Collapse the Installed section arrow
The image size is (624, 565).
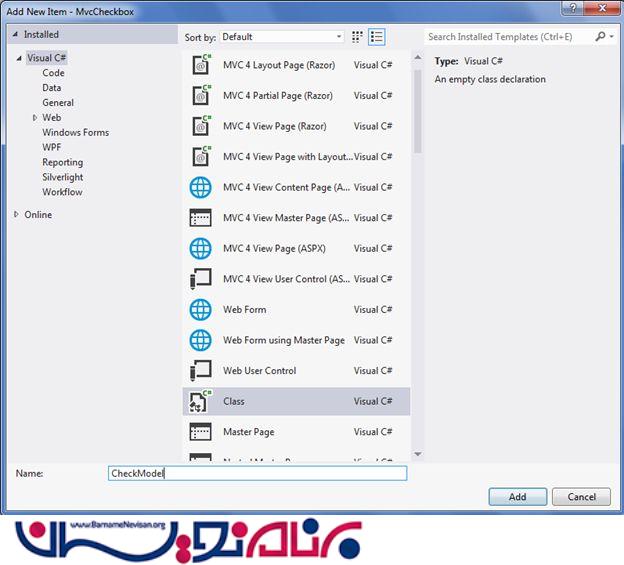point(16,35)
